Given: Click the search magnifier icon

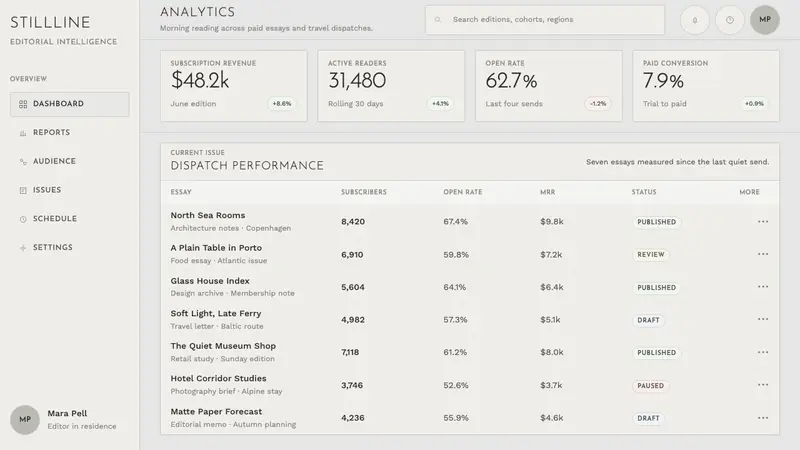Looking at the screenshot, I should click(x=438, y=20).
